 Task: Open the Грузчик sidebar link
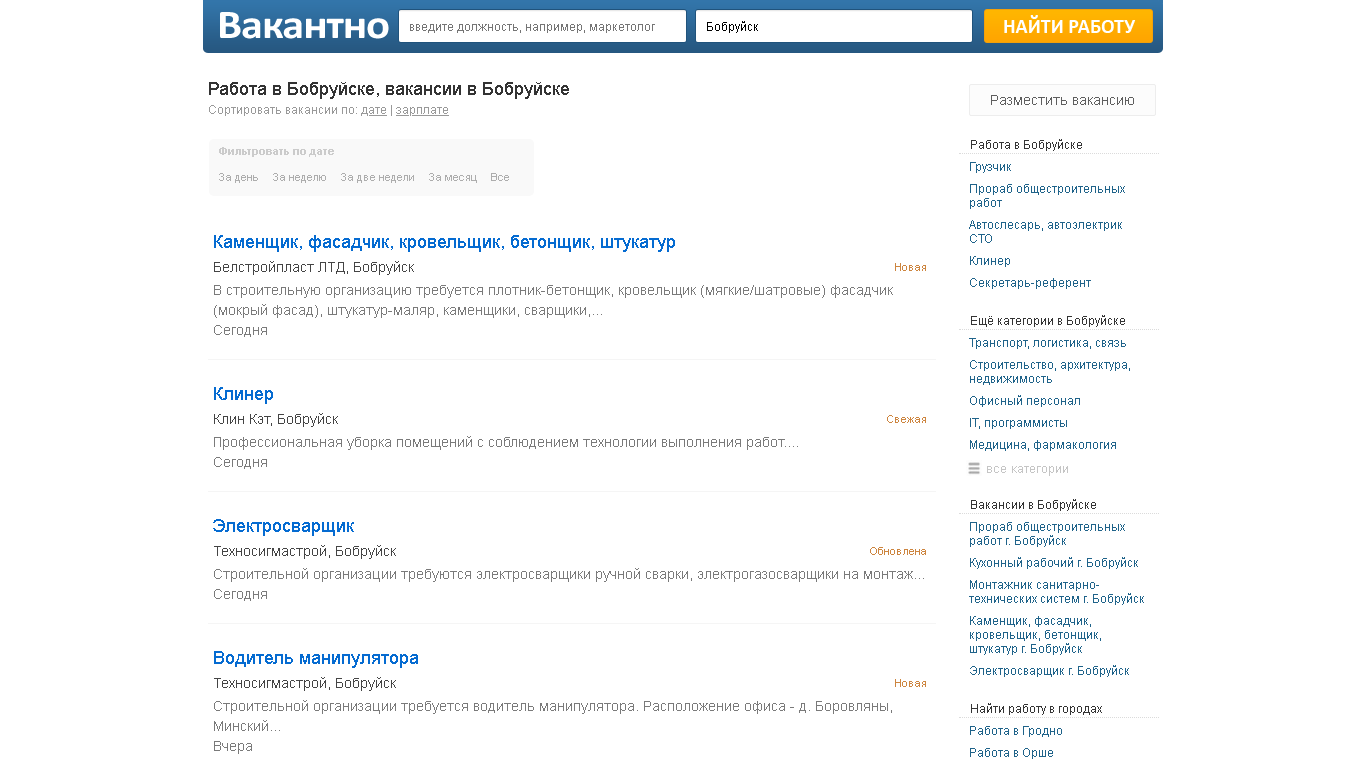990,167
